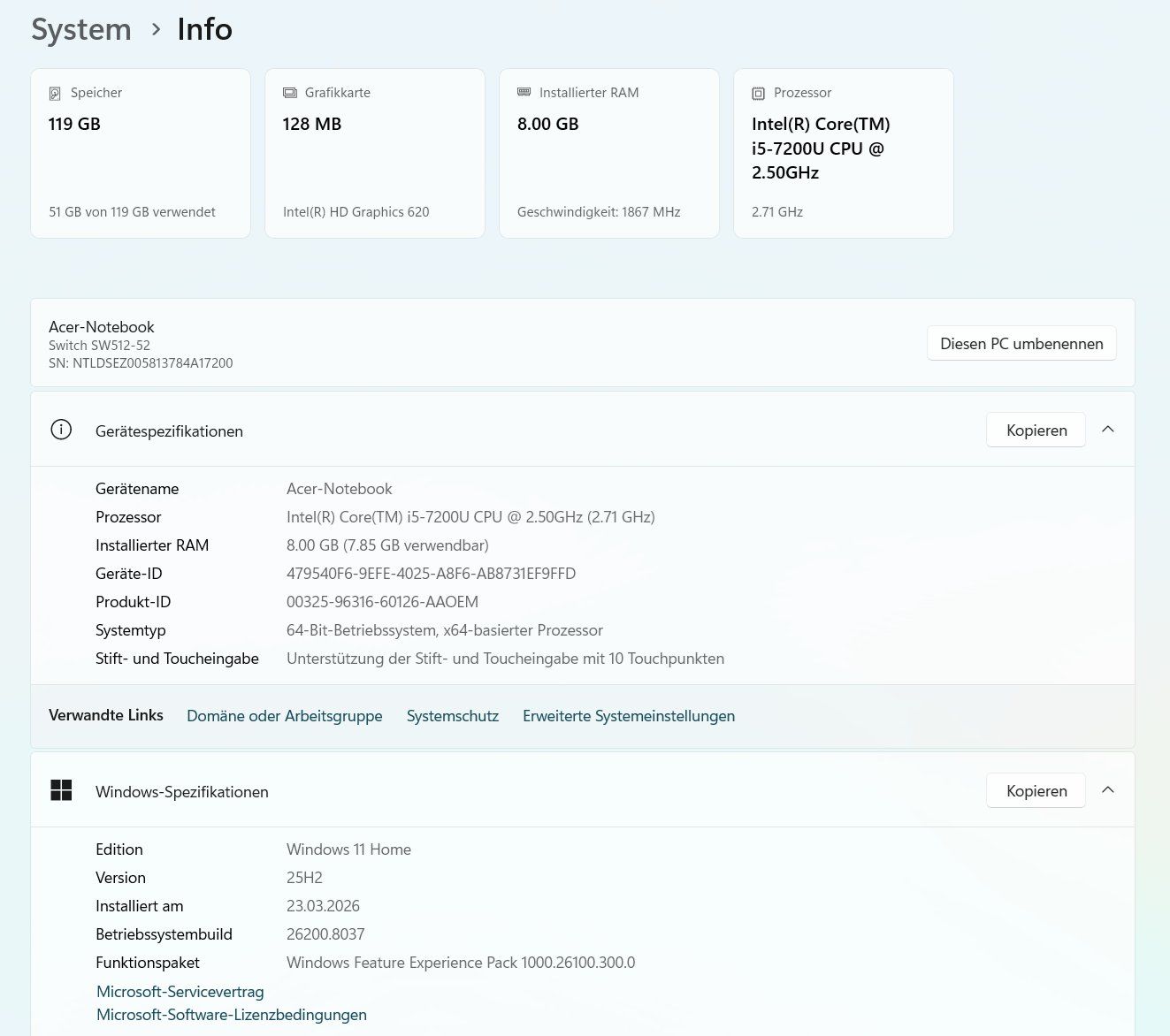This screenshot has width=1170, height=1036.
Task: Click the Betriebssystembuild label
Action: coord(164,934)
